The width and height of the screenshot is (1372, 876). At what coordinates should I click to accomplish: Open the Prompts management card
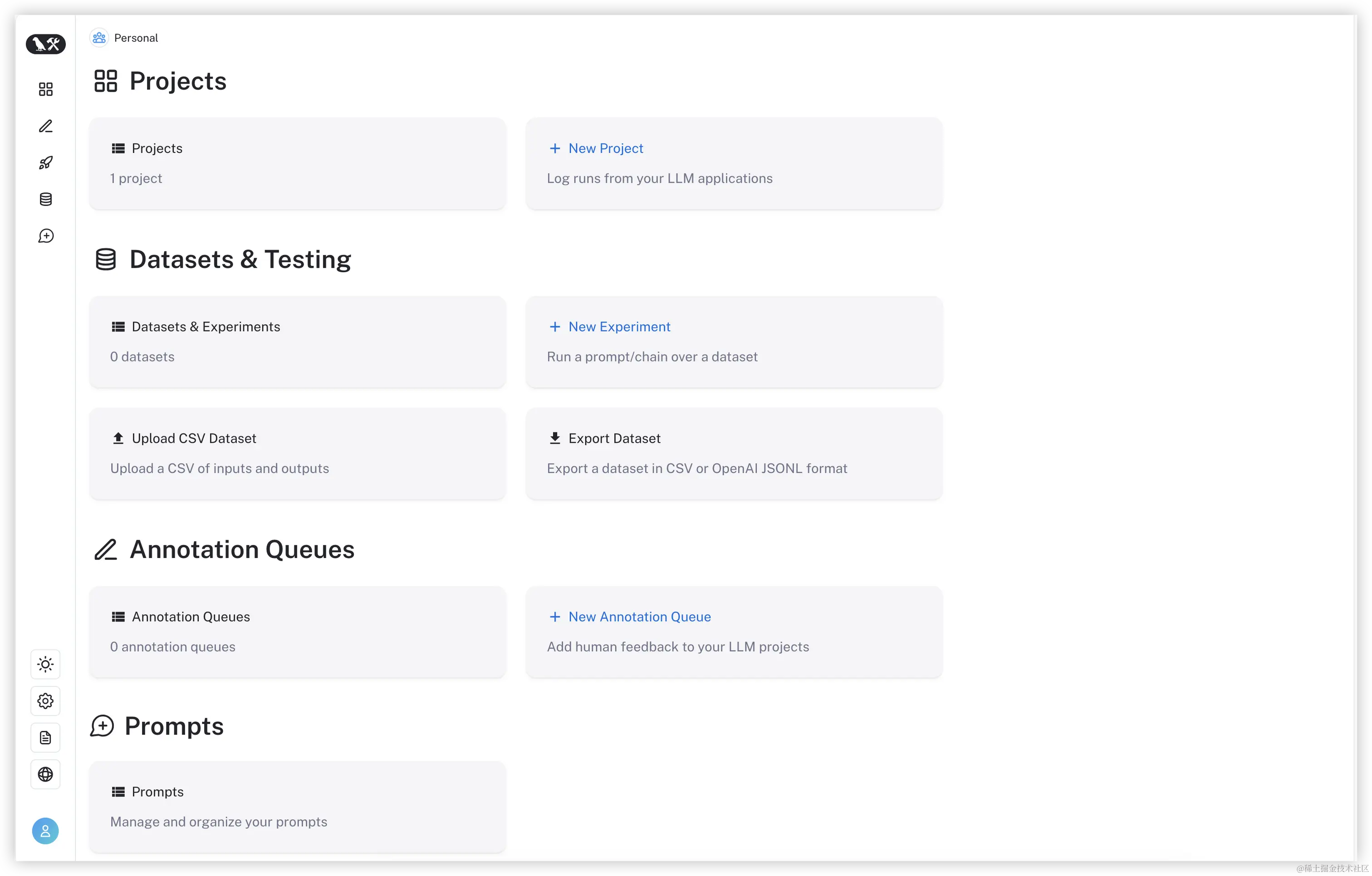click(x=298, y=807)
